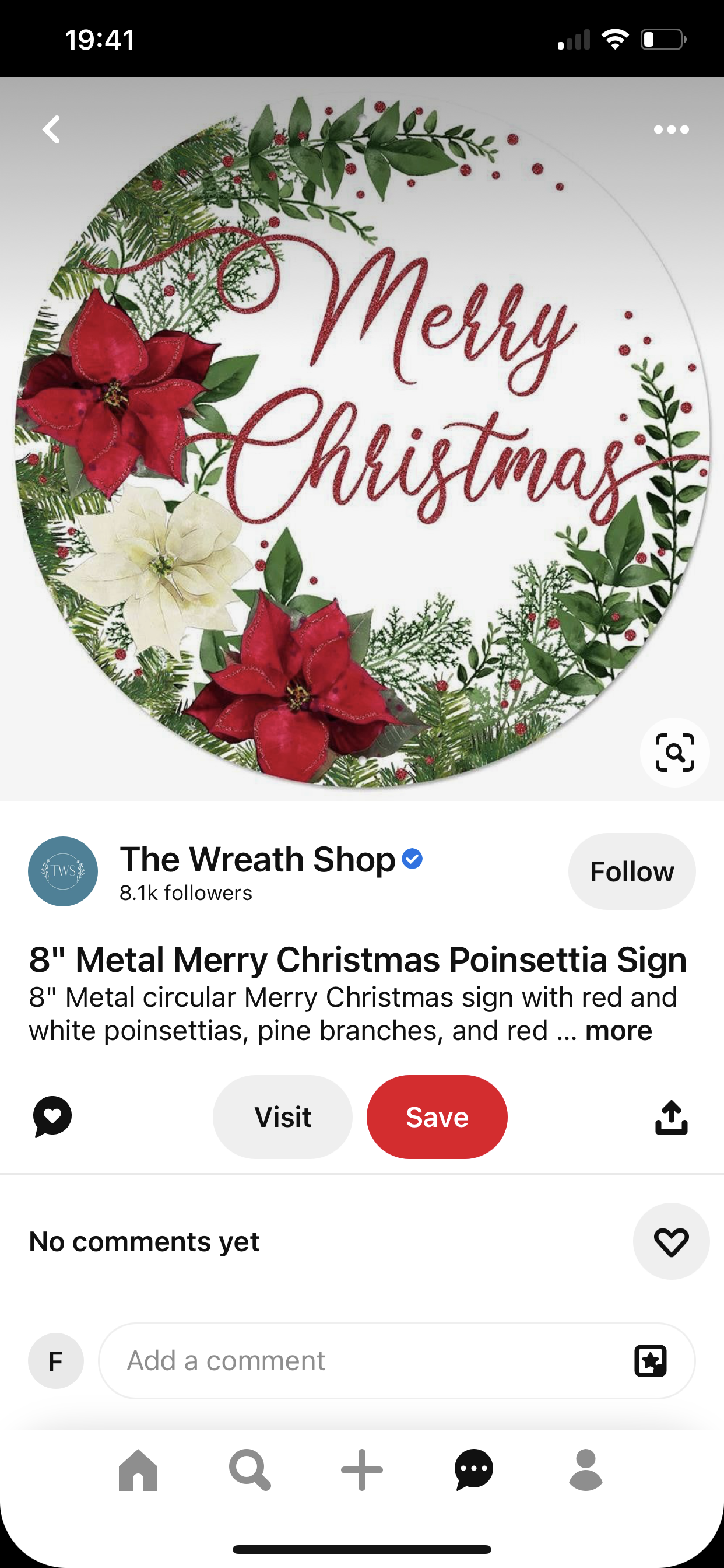Open the three-dot more options menu

[671, 129]
